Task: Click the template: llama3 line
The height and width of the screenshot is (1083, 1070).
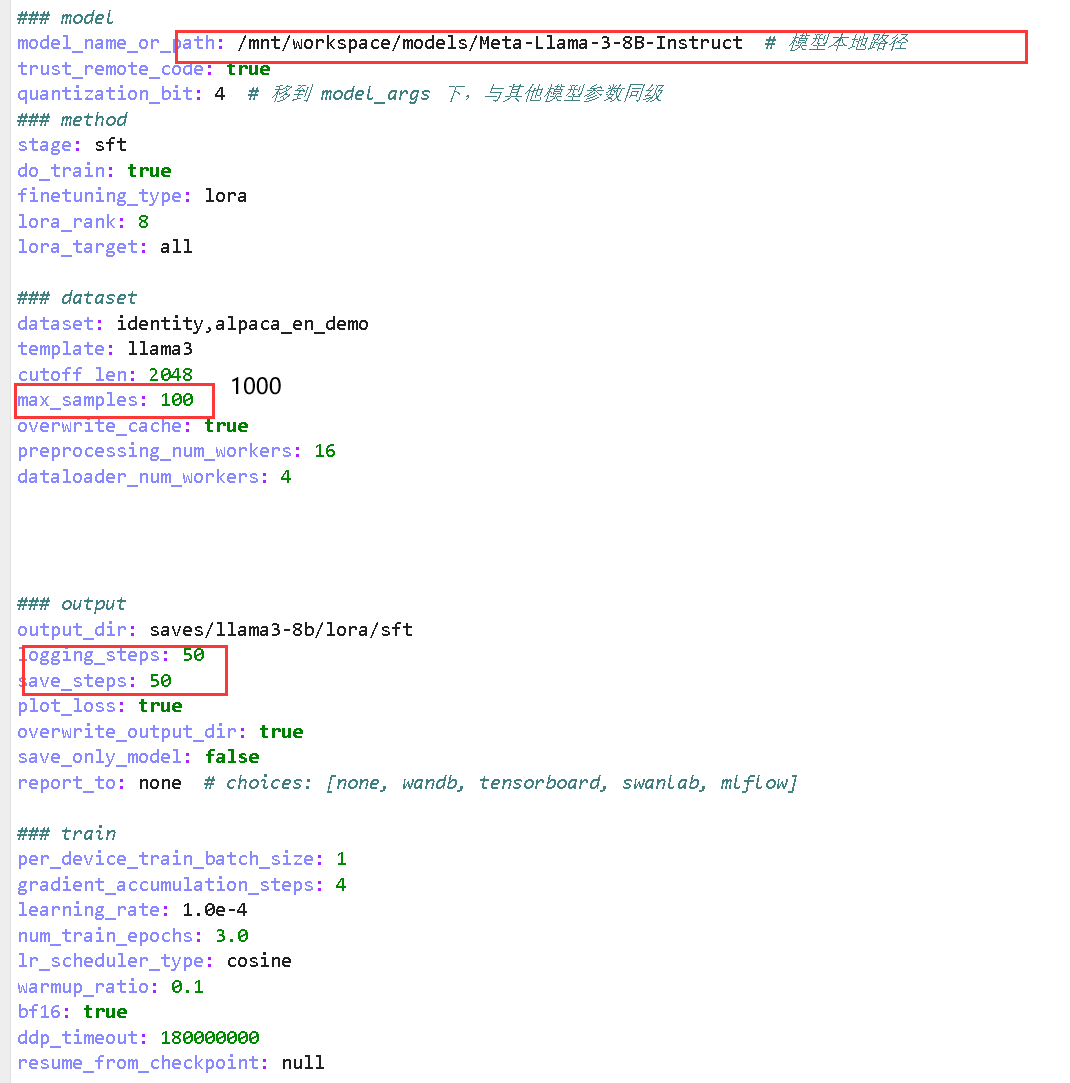Action: click(x=105, y=349)
